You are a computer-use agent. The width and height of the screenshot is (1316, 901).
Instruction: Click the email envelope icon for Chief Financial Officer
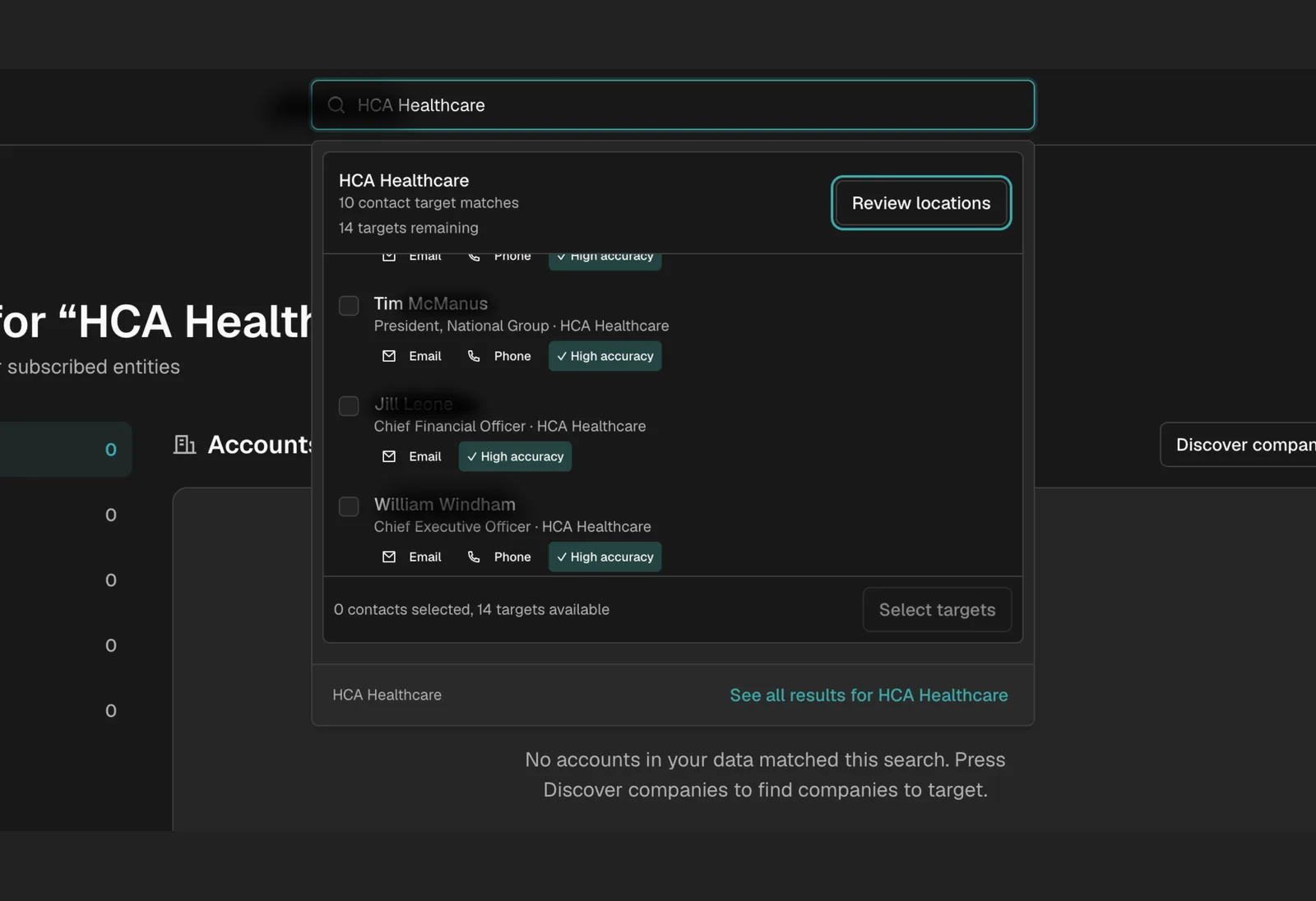click(389, 456)
